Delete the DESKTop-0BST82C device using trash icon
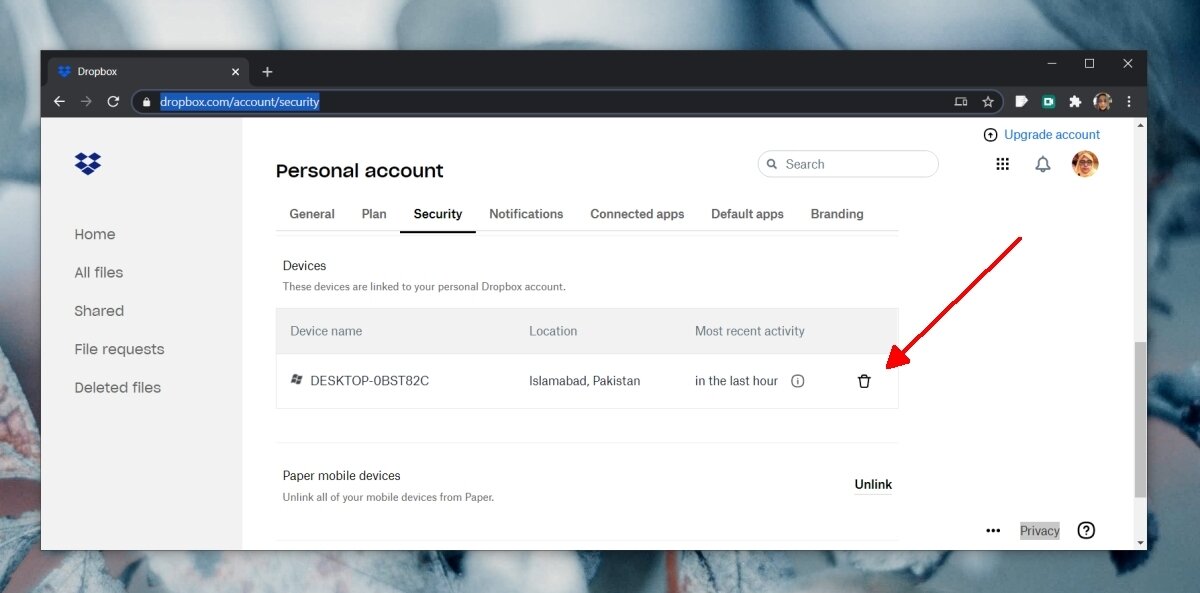This screenshot has height=593, width=1200. (x=864, y=381)
